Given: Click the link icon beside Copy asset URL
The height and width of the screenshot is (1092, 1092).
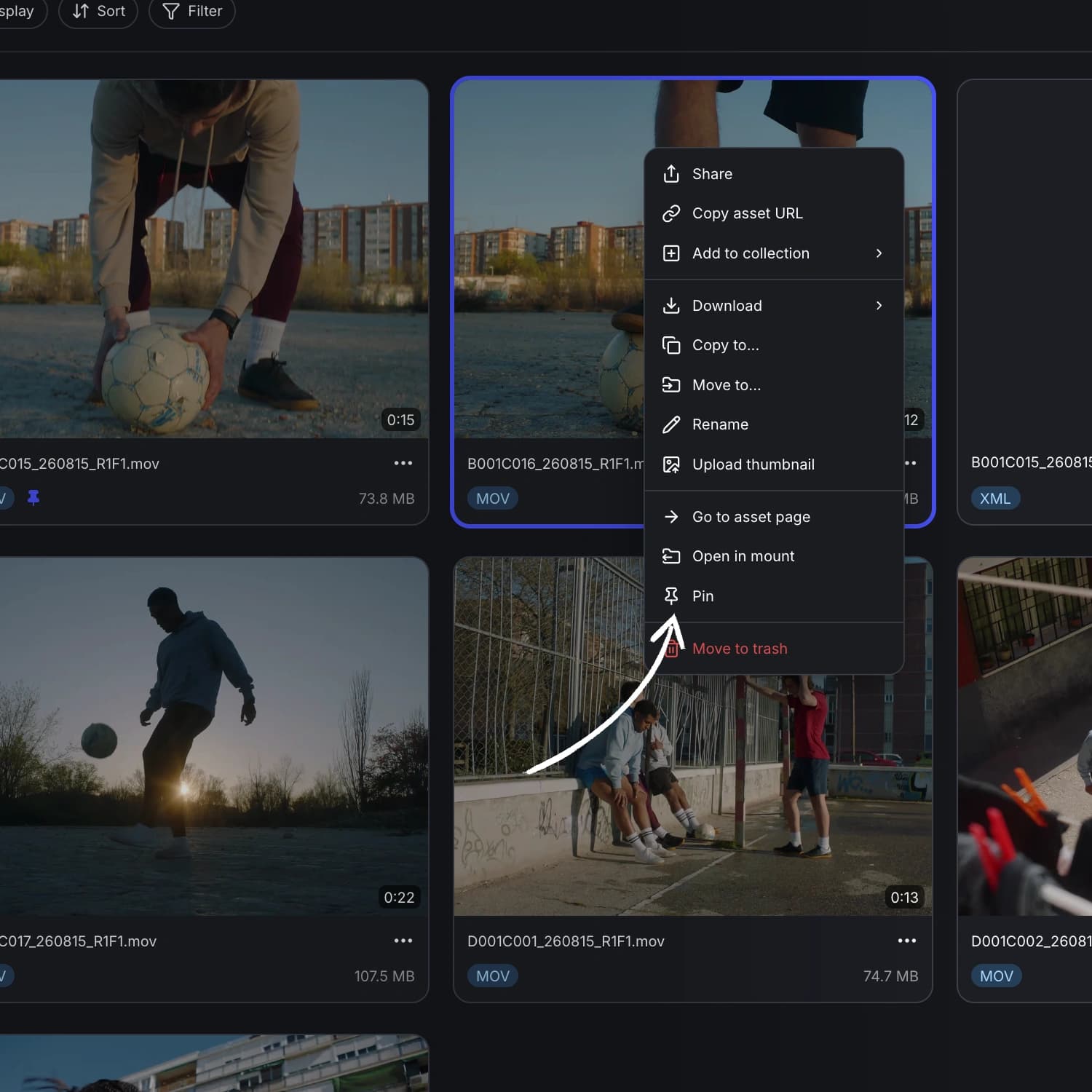Looking at the screenshot, I should coord(671,213).
